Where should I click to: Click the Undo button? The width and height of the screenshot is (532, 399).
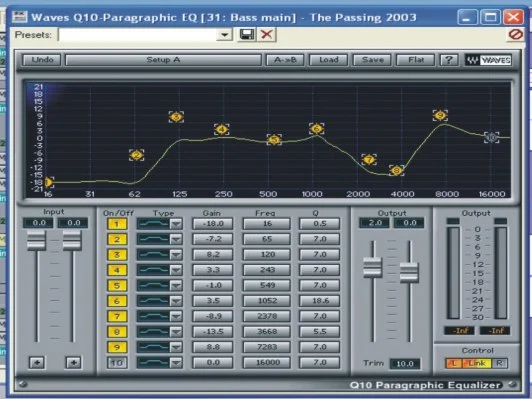click(42, 60)
